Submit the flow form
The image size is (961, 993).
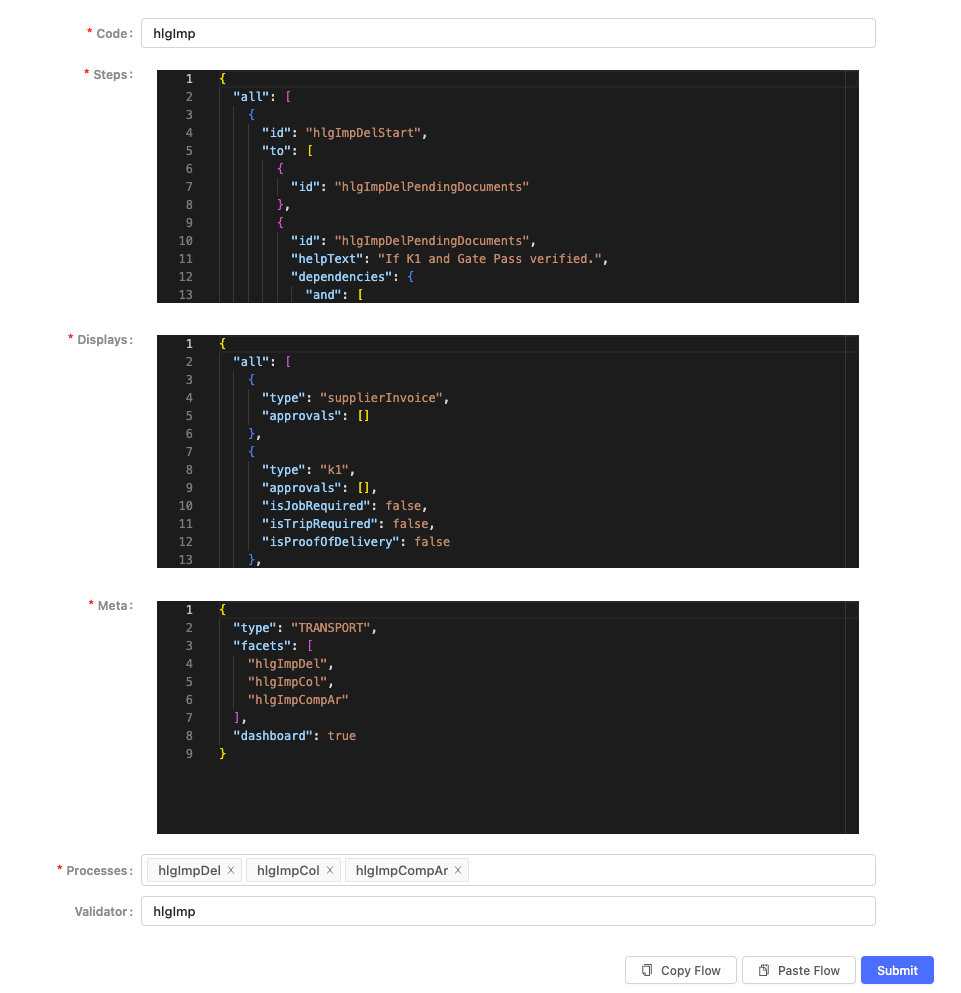pos(897,970)
